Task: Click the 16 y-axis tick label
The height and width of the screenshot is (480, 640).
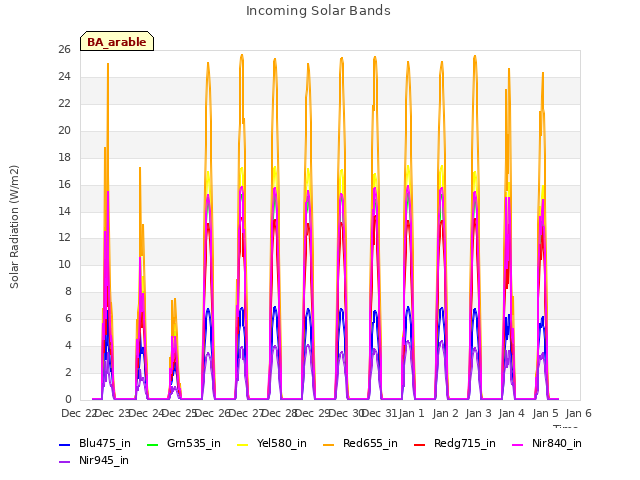Action: pyautogui.click(x=64, y=184)
